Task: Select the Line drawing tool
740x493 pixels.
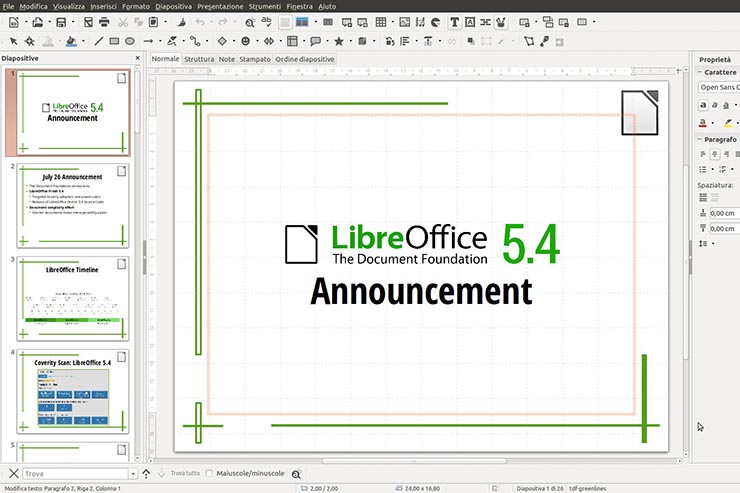Action: [97, 41]
